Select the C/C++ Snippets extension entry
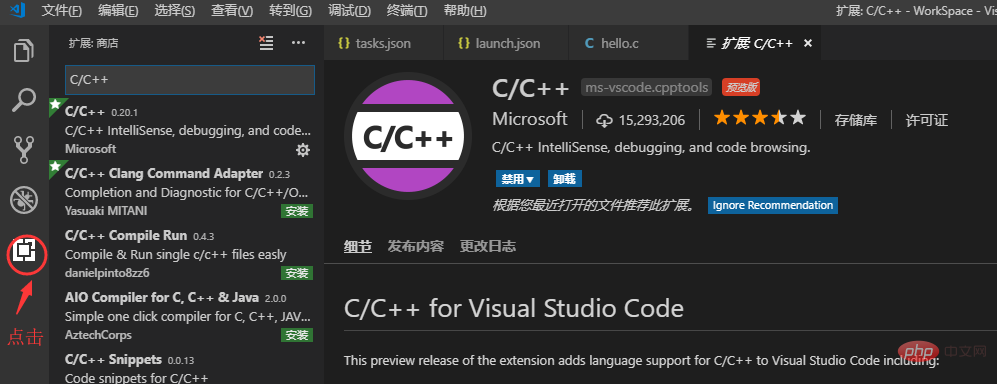This screenshot has width=997, height=384. (186, 366)
